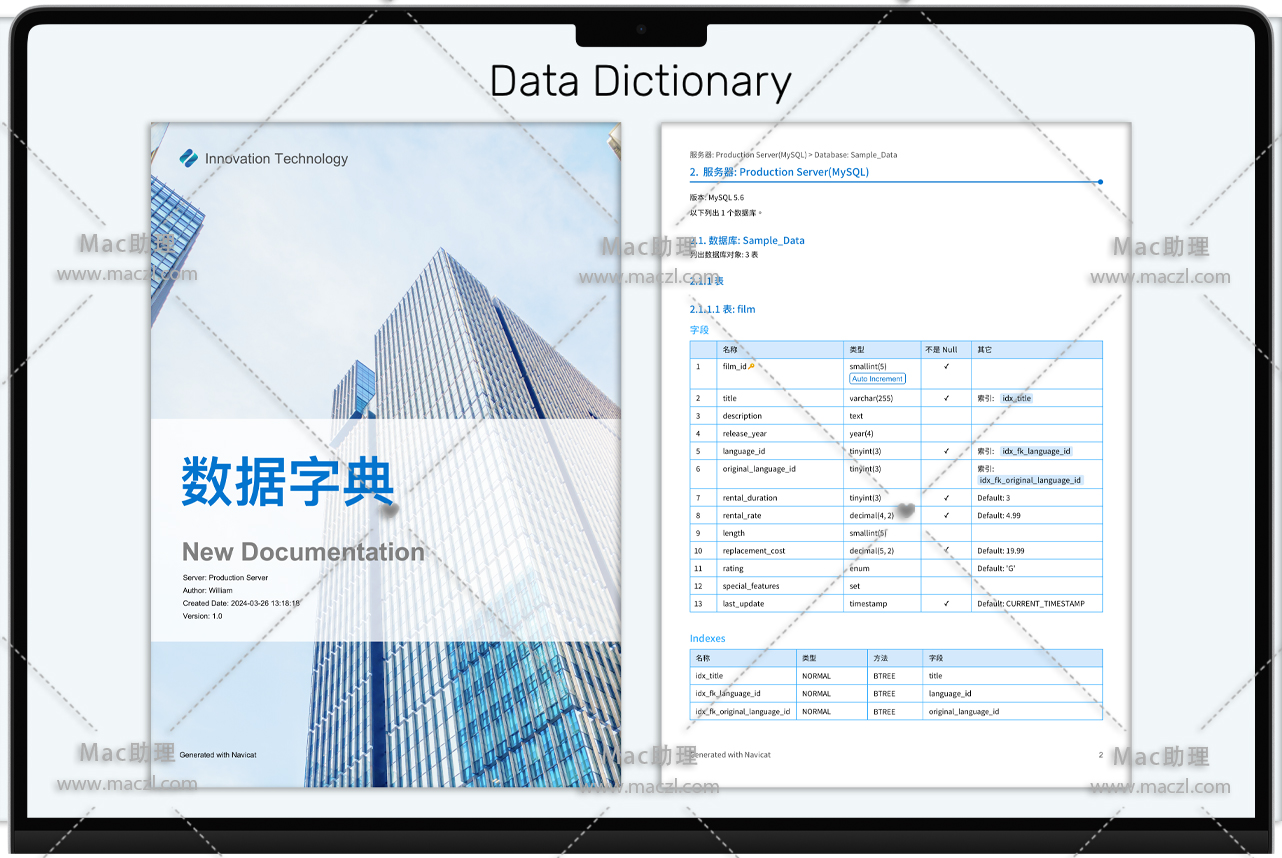Click the Auto Increment badge under smallint(5)
1282x858 pixels.
(877, 379)
